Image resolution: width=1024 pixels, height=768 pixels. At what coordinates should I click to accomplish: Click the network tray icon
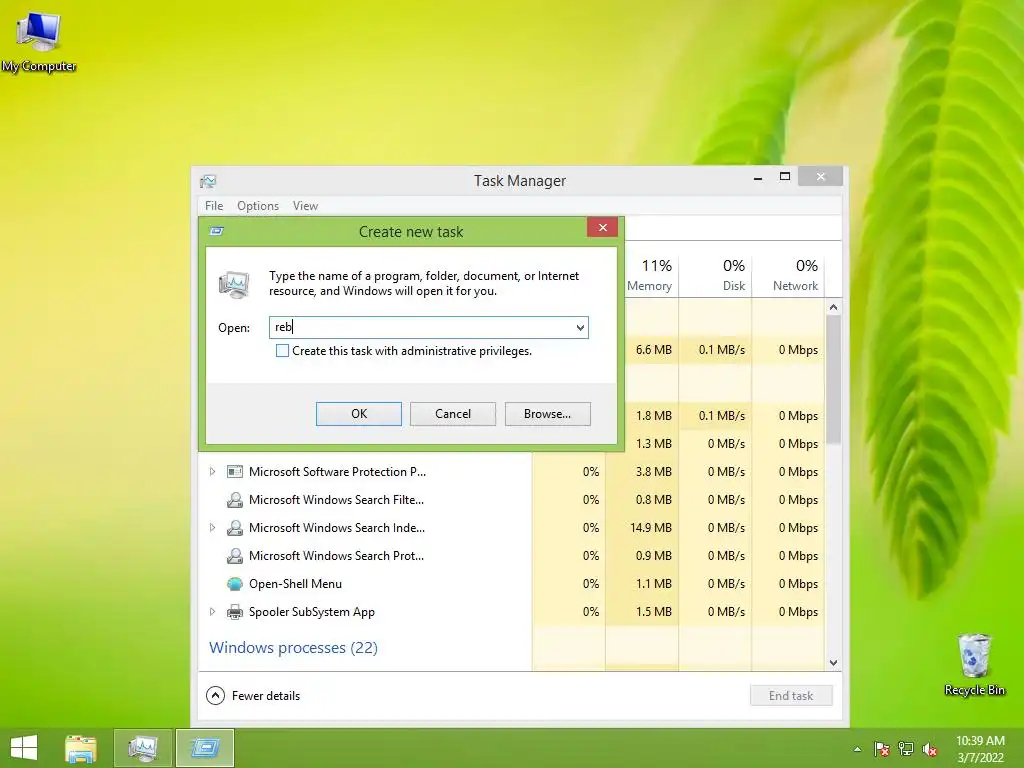coord(906,749)
